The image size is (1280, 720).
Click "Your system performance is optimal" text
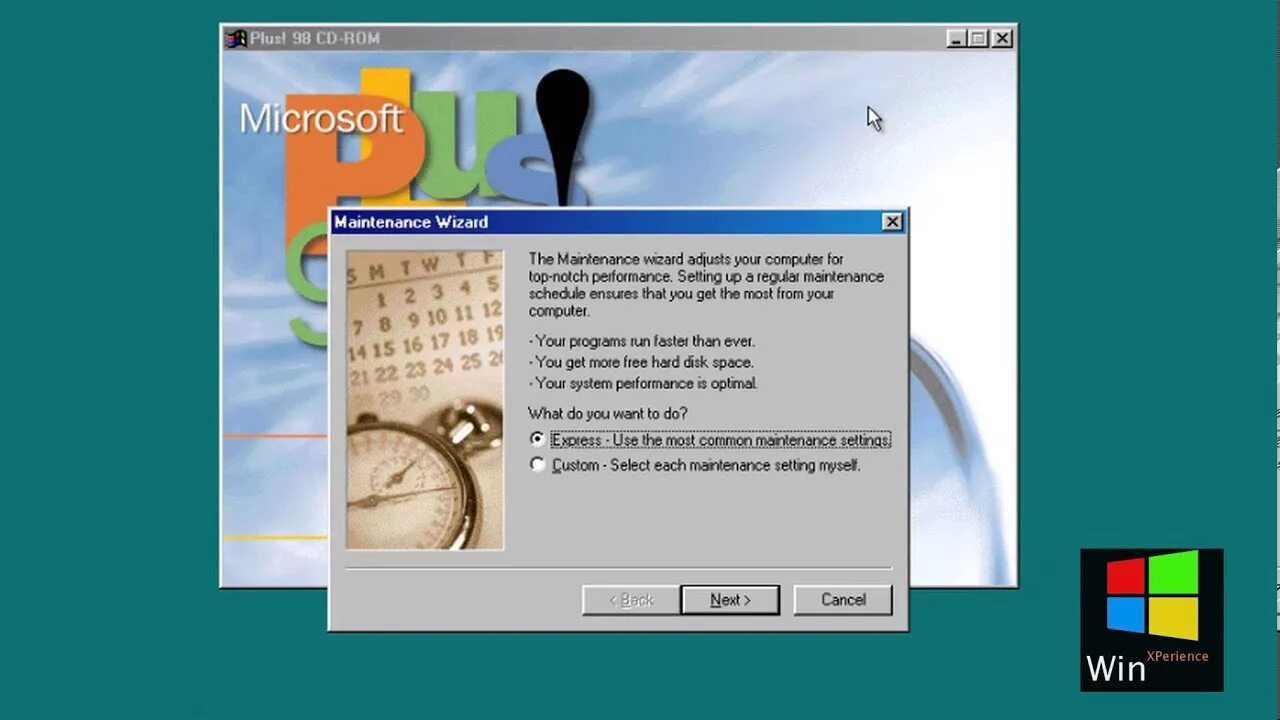pyautogui.click(x=643, y=383)
